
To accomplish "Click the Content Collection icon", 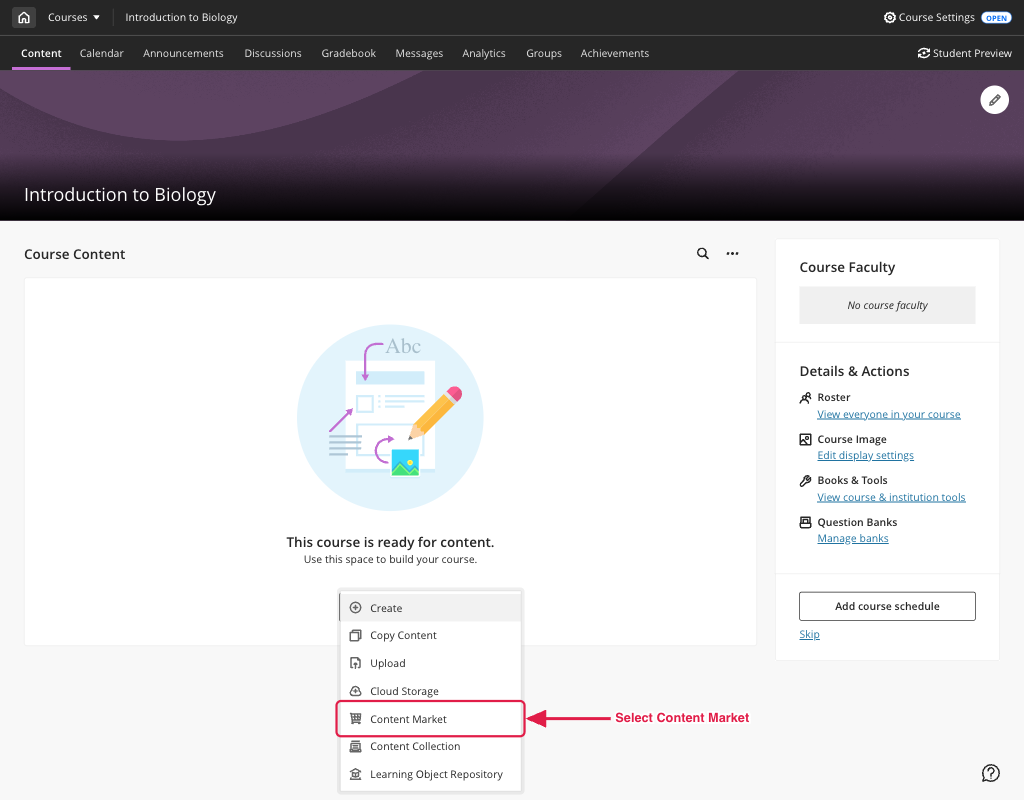I will coord(355,746).
